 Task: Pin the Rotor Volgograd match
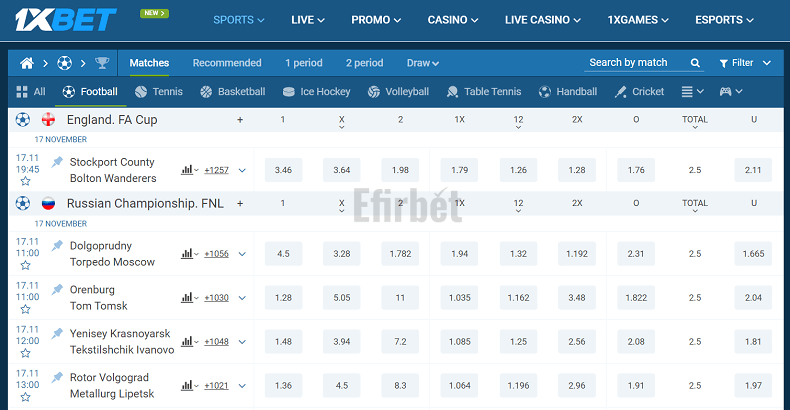click(57, 377)
